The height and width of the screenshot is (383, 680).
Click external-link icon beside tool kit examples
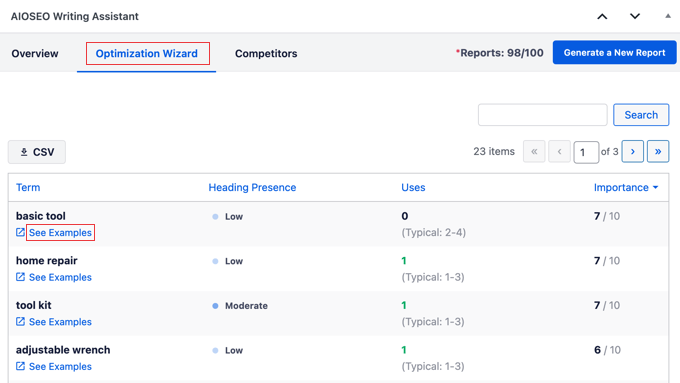pyautogui.click(x=20, y=321)
